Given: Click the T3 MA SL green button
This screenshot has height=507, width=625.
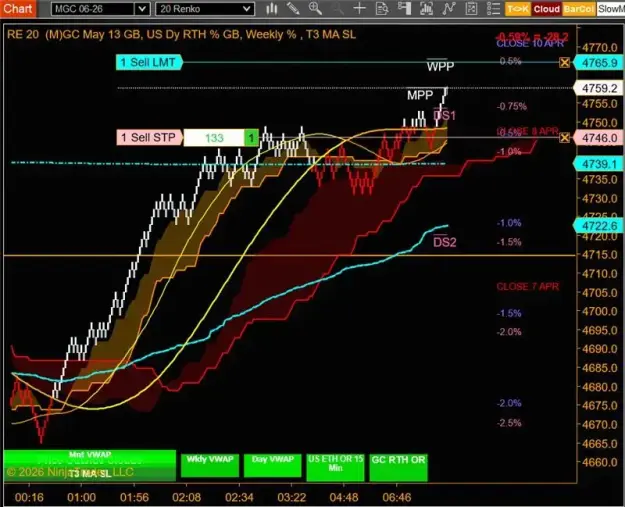Looking at the screenshot, I should click(90, 473).
